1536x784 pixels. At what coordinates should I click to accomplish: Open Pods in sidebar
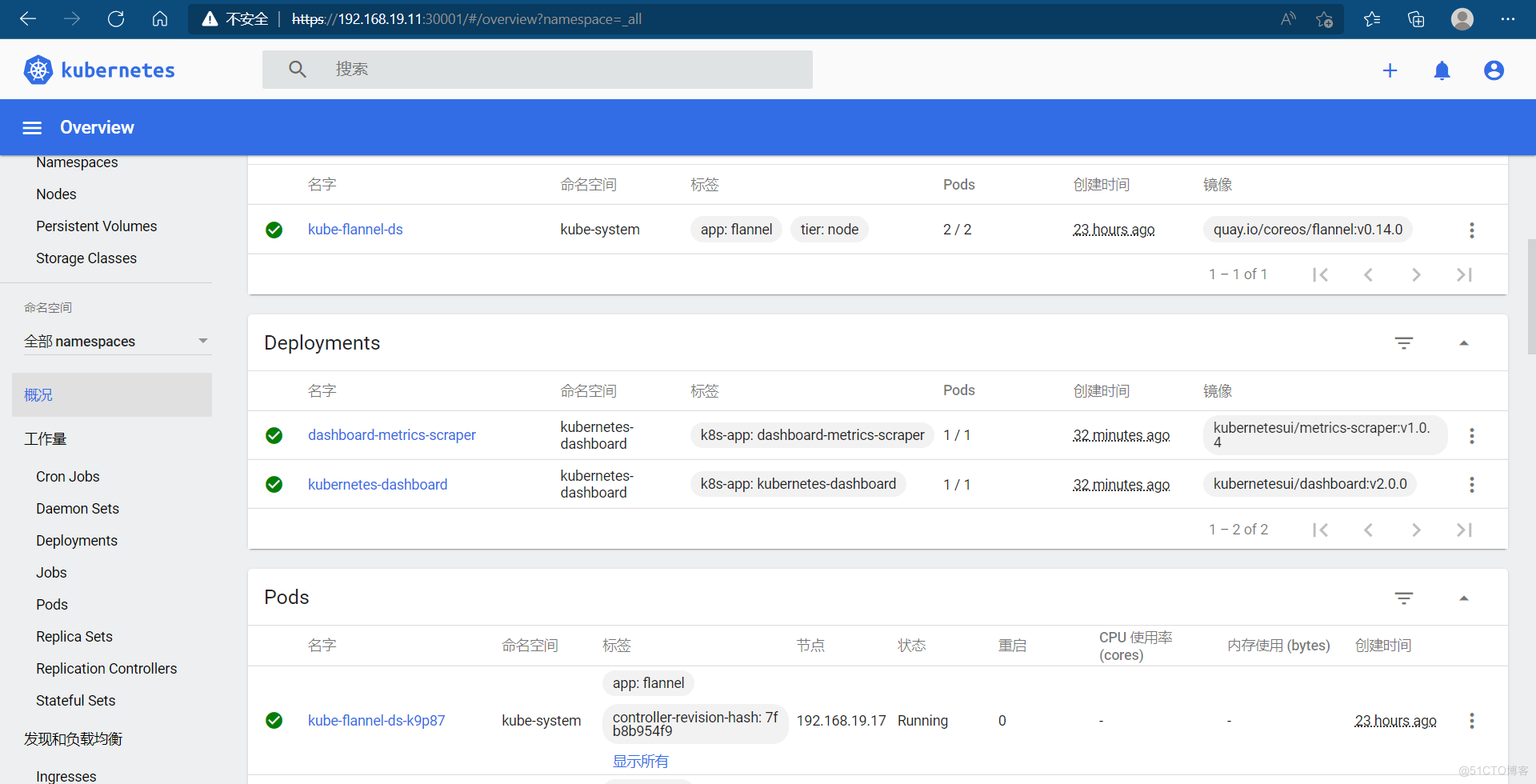point(52,605)
